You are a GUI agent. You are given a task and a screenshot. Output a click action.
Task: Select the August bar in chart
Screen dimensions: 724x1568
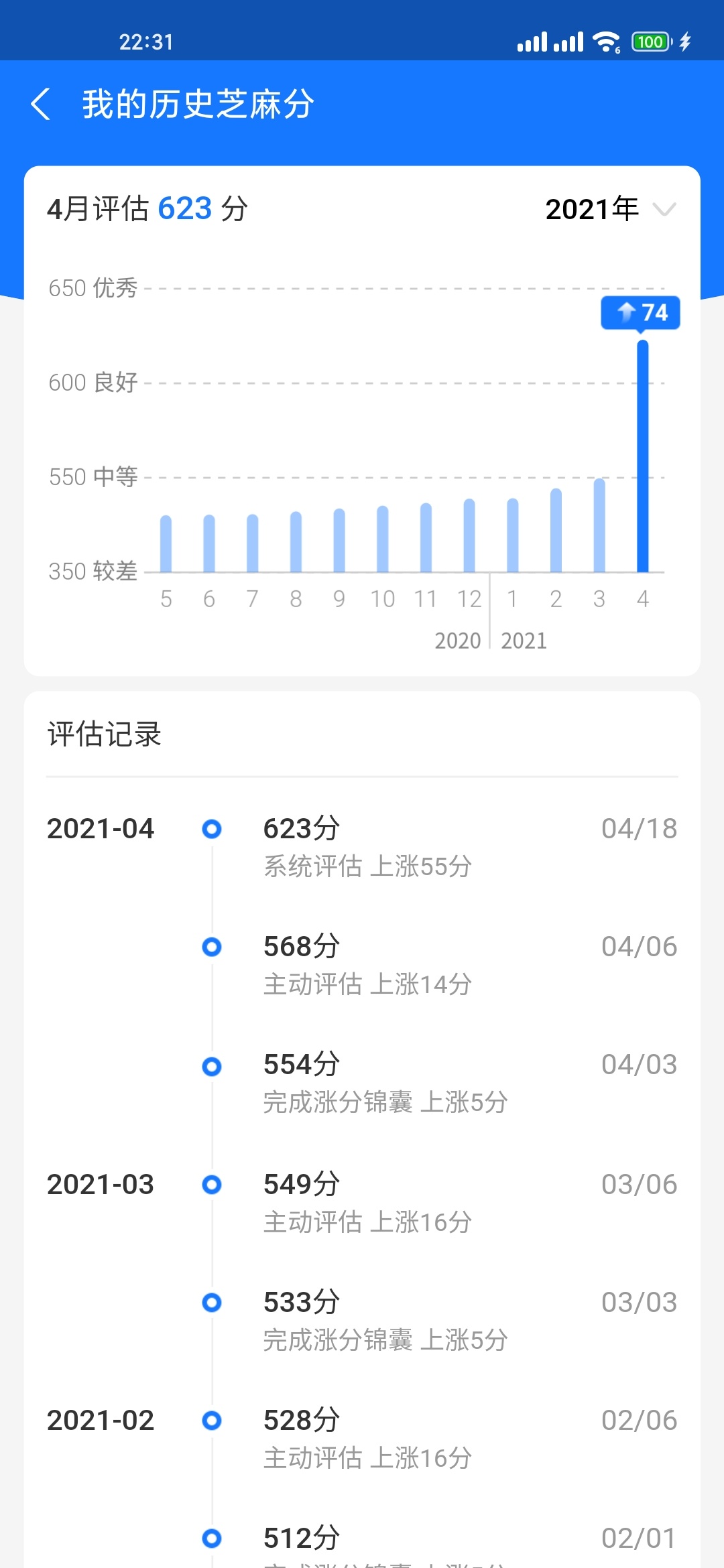click(296, 541)
